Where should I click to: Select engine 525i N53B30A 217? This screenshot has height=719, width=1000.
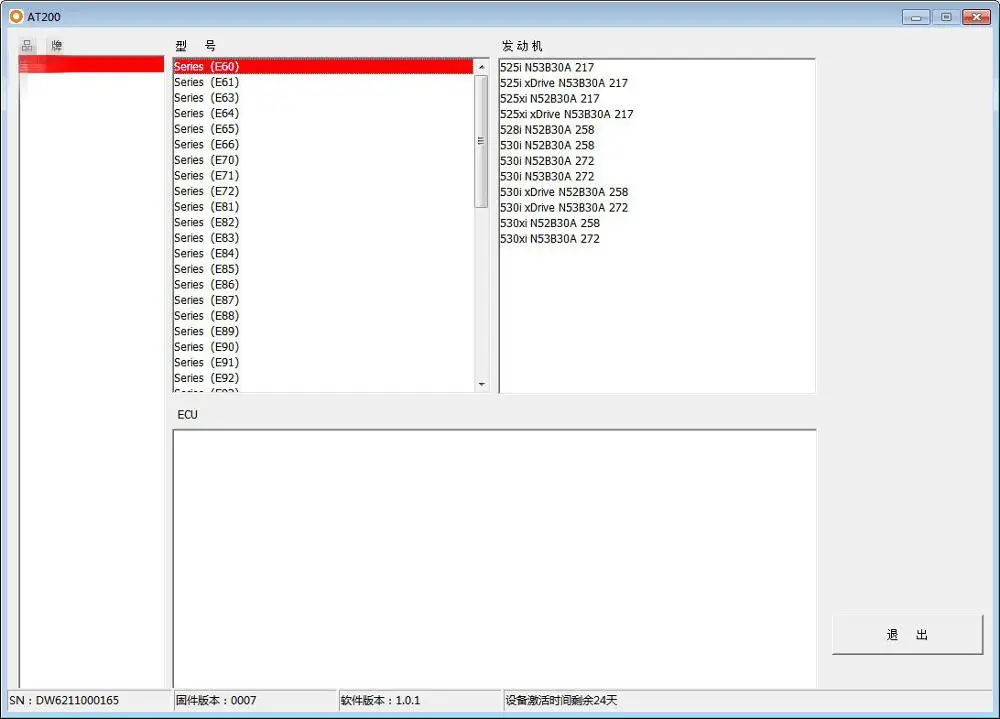click(x=547, y=67)
